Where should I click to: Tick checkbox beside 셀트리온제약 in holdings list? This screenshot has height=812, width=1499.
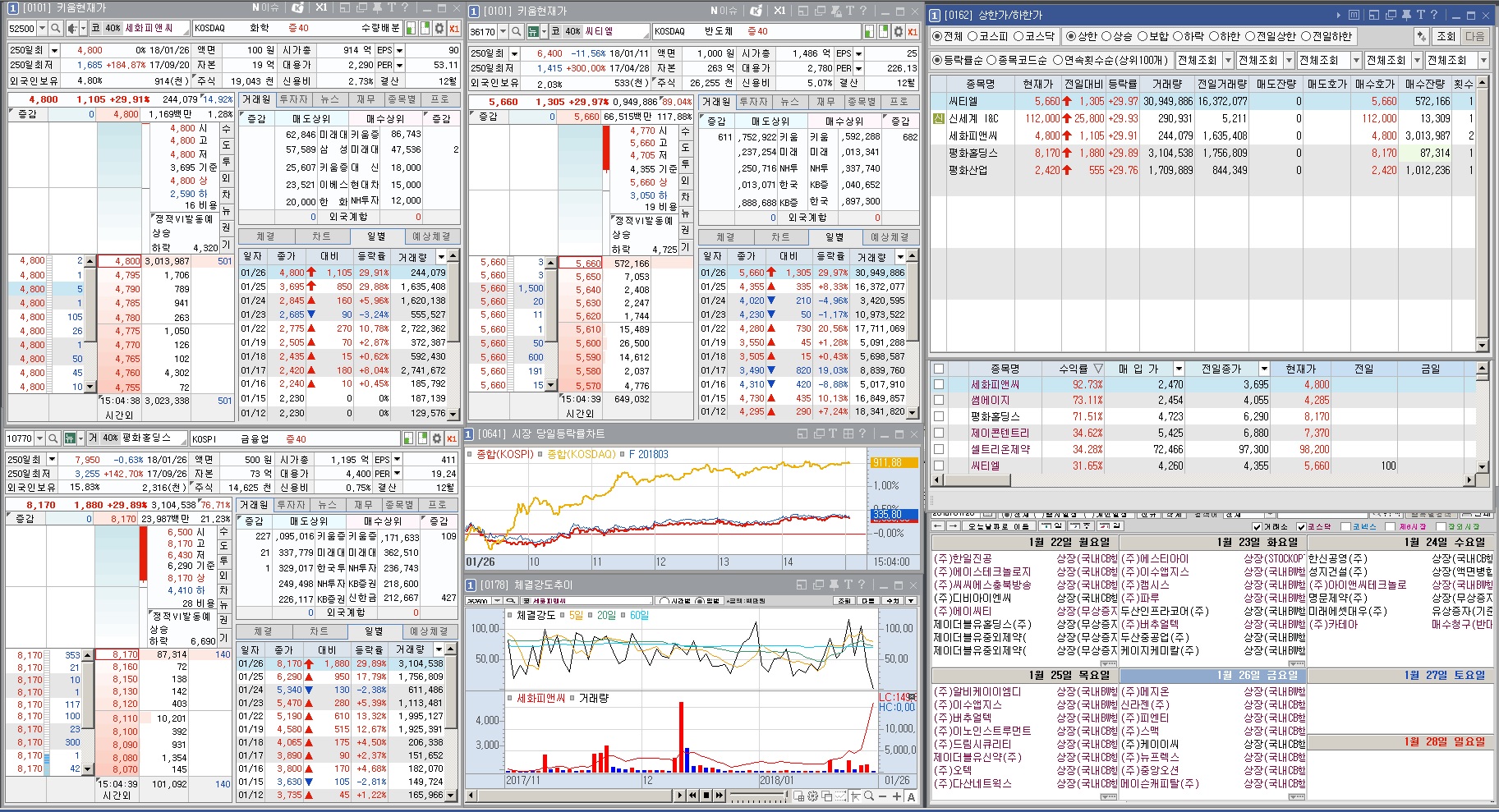(x=939, y=449)
